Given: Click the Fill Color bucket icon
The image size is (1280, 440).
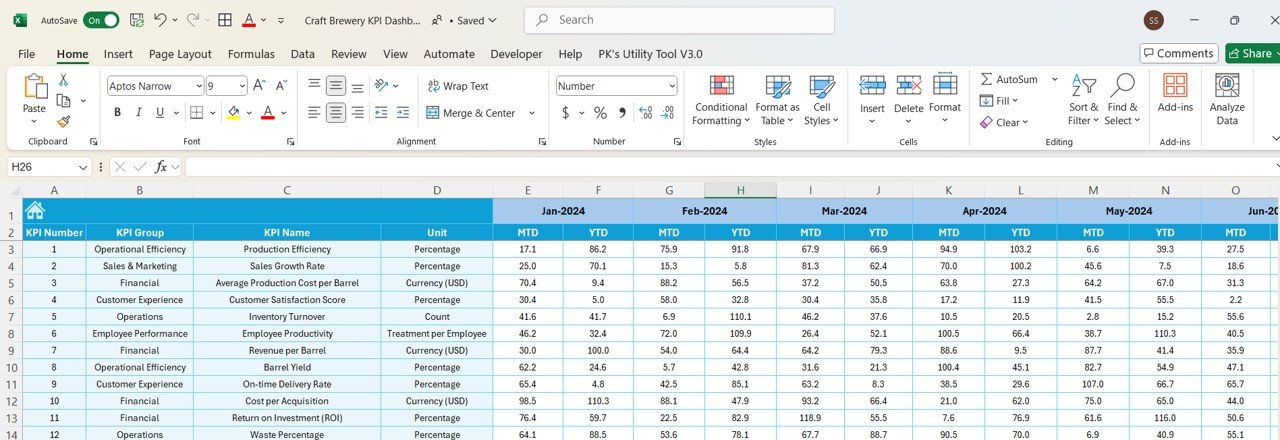Looking at the screenshot, I should (x=233, y=113).
